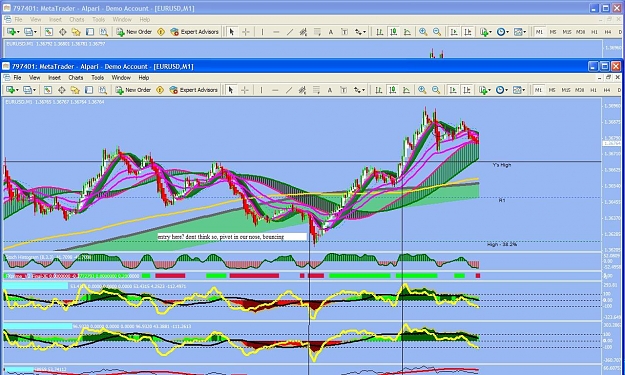625x375 pixels.
Task: Switch to M30 timeframe in front window
Action: (x=580, y=90)
